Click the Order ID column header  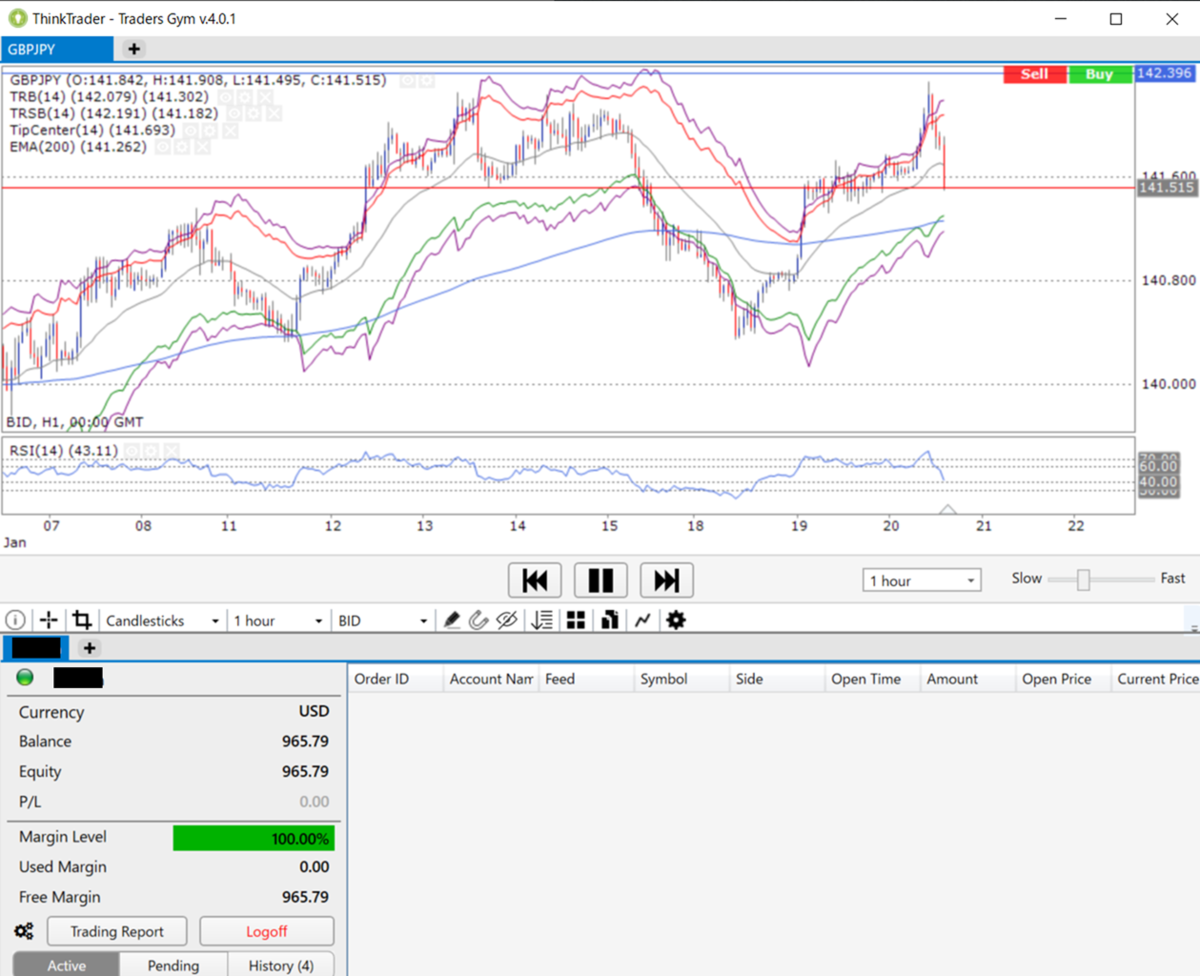point(396,679)
